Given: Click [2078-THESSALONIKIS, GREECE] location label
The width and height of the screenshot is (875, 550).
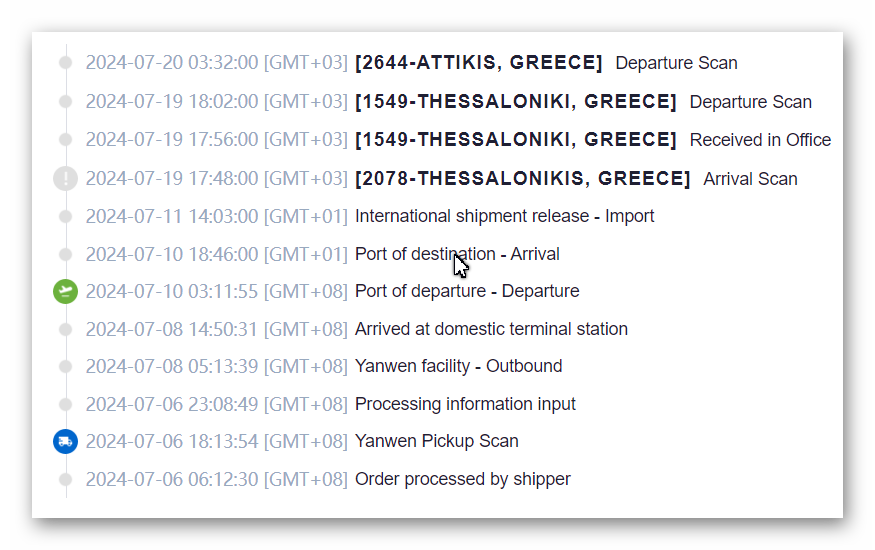Looking at the screenshot, I should (x=523, y=178).
